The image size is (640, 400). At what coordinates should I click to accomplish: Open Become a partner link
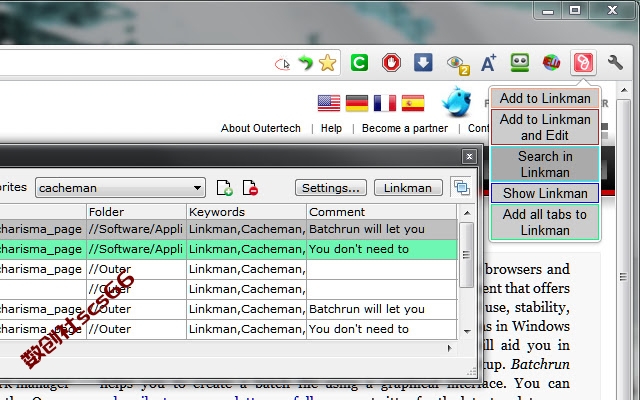[404, 128]
